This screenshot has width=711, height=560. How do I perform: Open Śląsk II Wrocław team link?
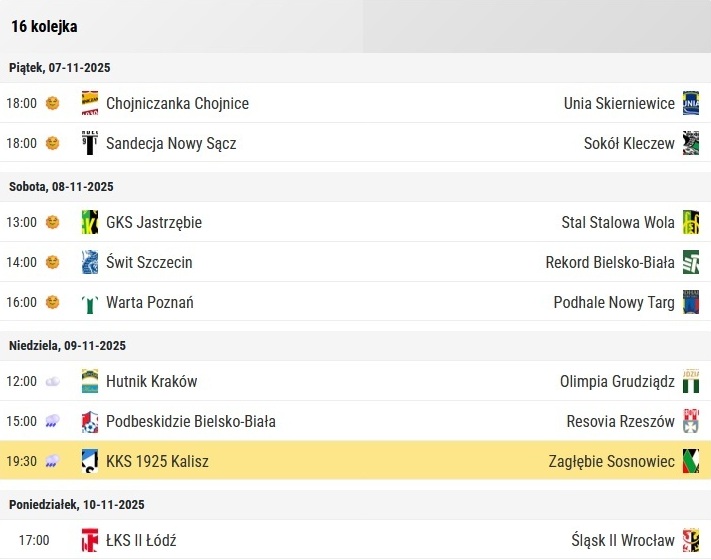(x=623, y=540)
